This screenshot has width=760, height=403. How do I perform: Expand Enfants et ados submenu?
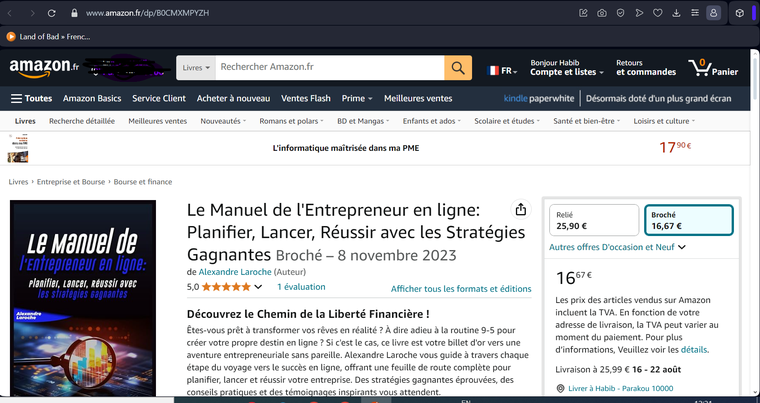click(x=431, y=121)
